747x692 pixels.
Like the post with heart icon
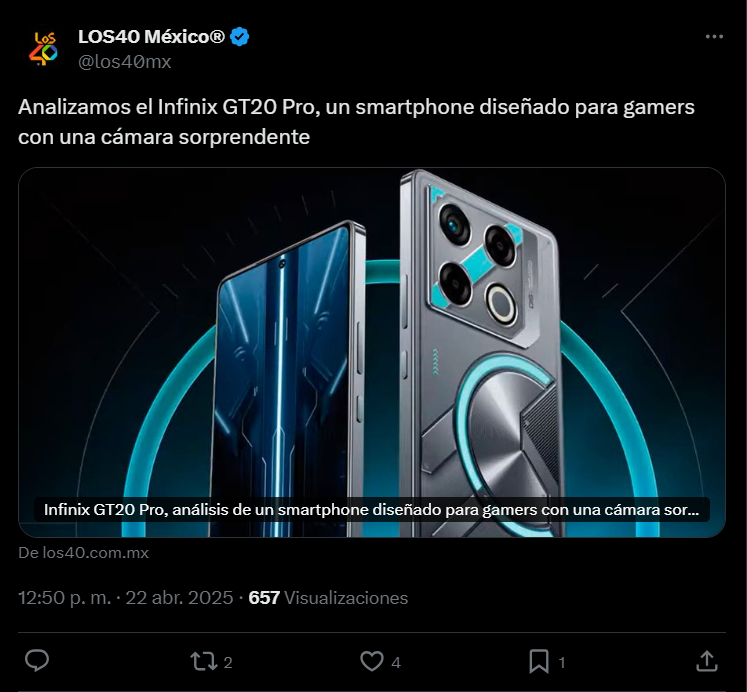[x=372, y=661]
